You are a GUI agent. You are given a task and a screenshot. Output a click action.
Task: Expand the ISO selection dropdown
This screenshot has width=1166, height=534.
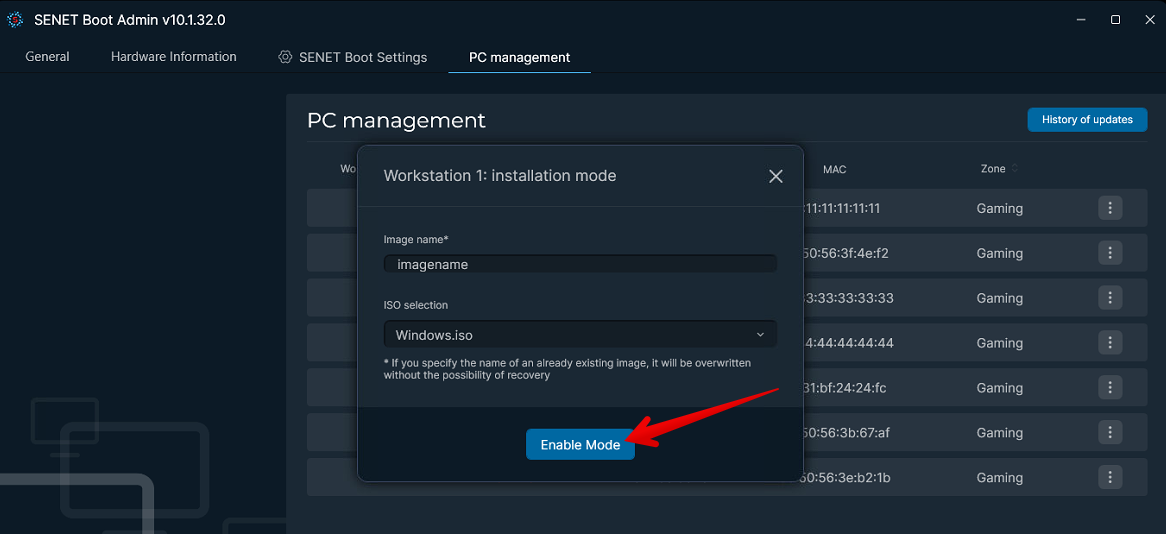point(580,335)
